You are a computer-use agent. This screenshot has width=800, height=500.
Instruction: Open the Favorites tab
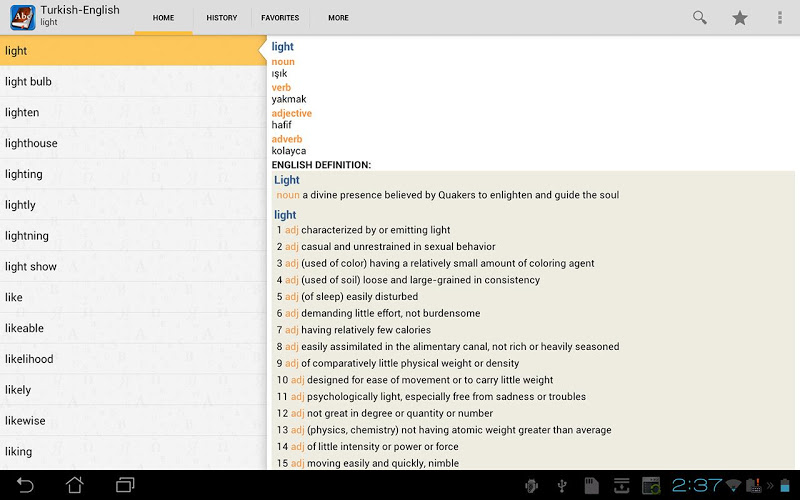(280, 18)
